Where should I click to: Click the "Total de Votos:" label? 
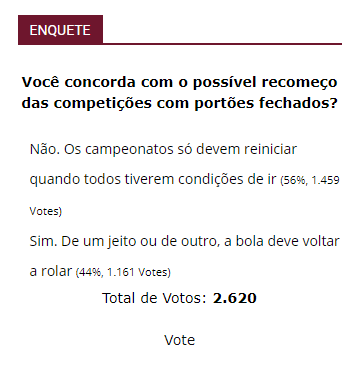point(154,298)
